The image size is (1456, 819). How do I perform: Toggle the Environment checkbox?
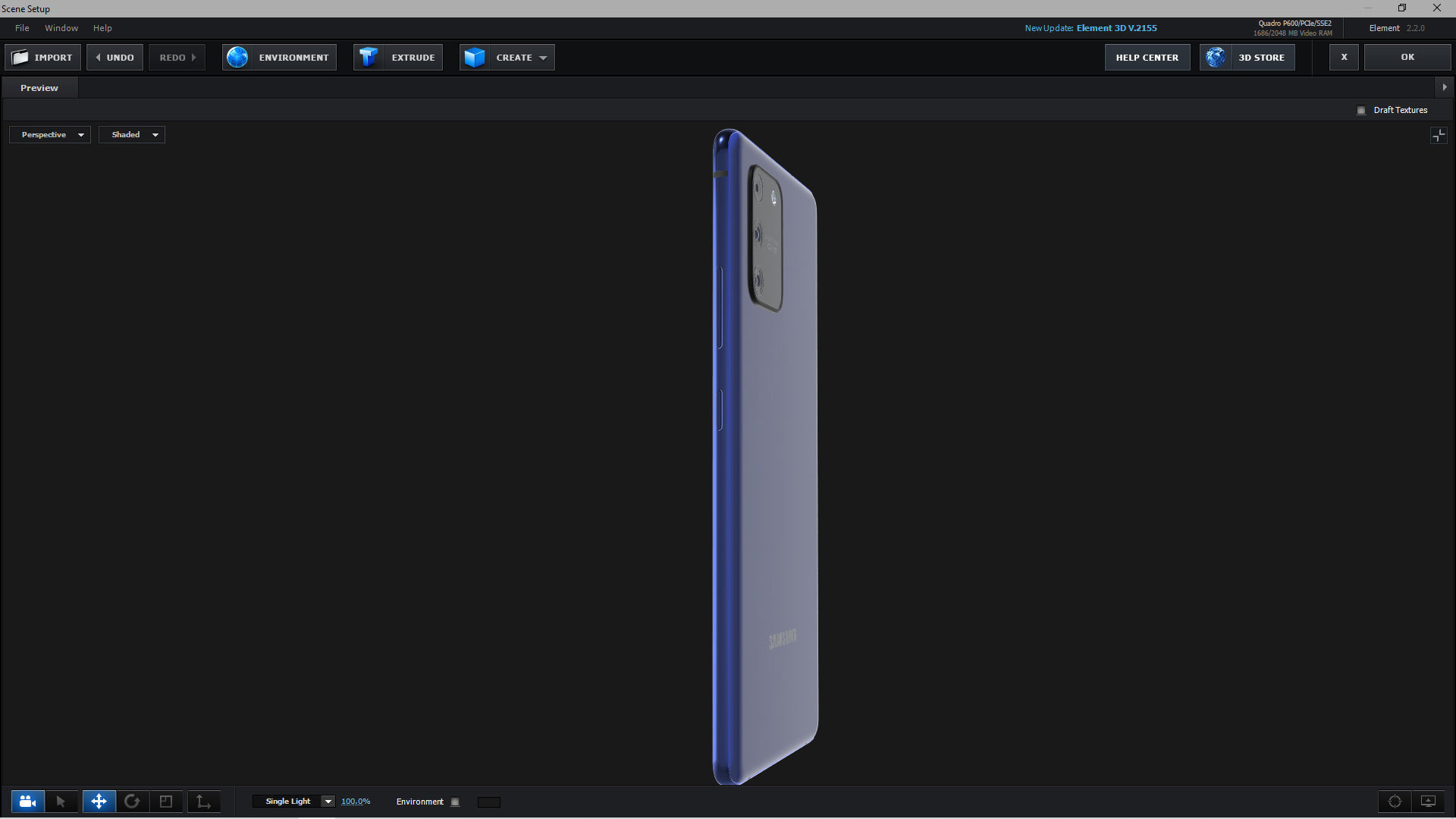tap(455, 802)
